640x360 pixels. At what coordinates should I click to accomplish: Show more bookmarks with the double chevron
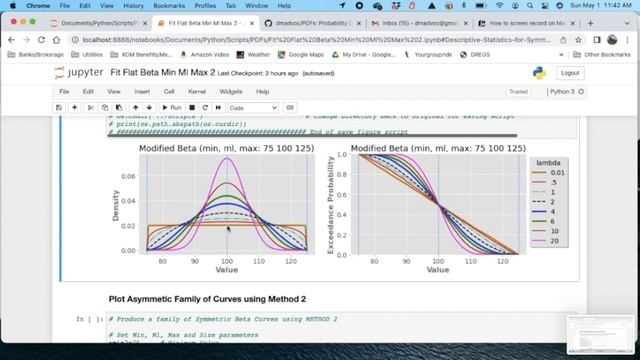pos(561,55)
